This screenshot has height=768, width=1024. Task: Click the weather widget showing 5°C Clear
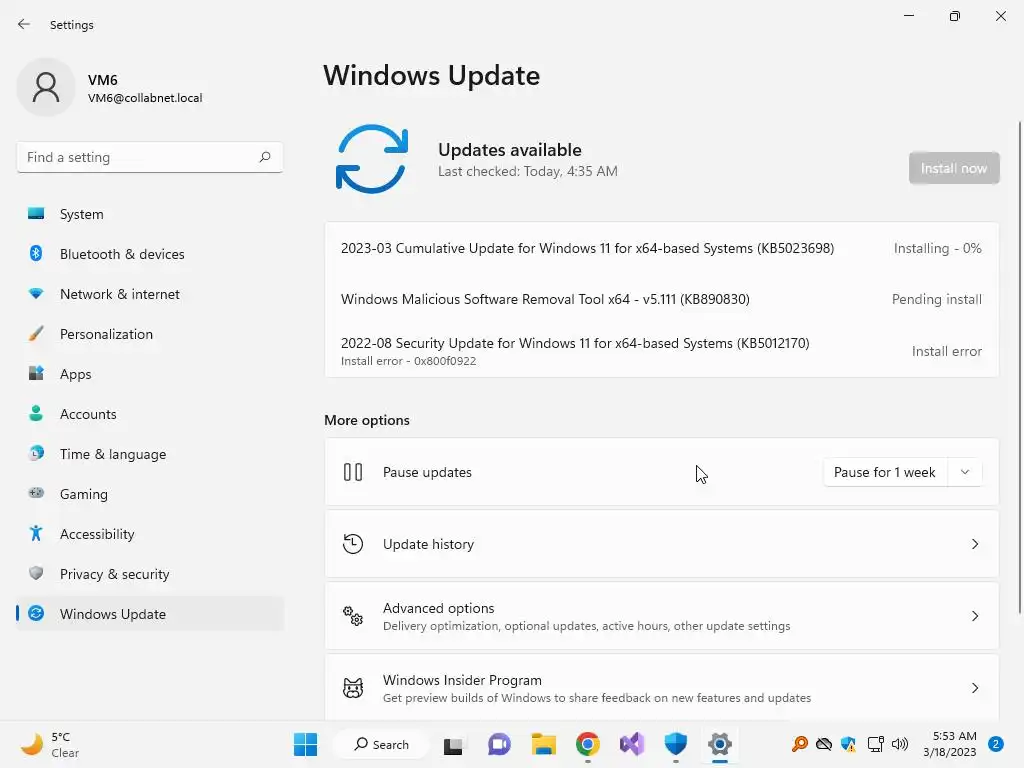click(x=50, y=744)
